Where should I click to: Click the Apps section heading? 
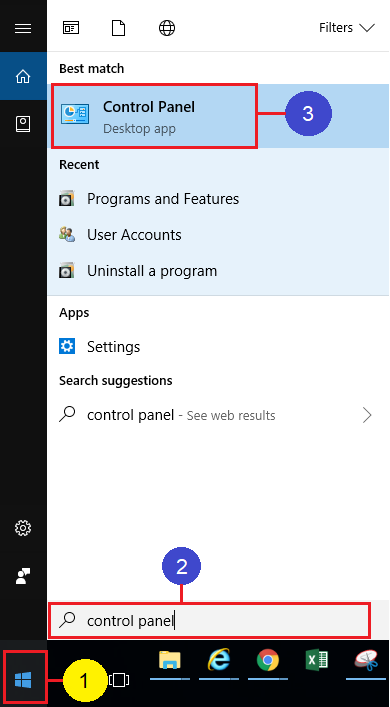[74, 313]
